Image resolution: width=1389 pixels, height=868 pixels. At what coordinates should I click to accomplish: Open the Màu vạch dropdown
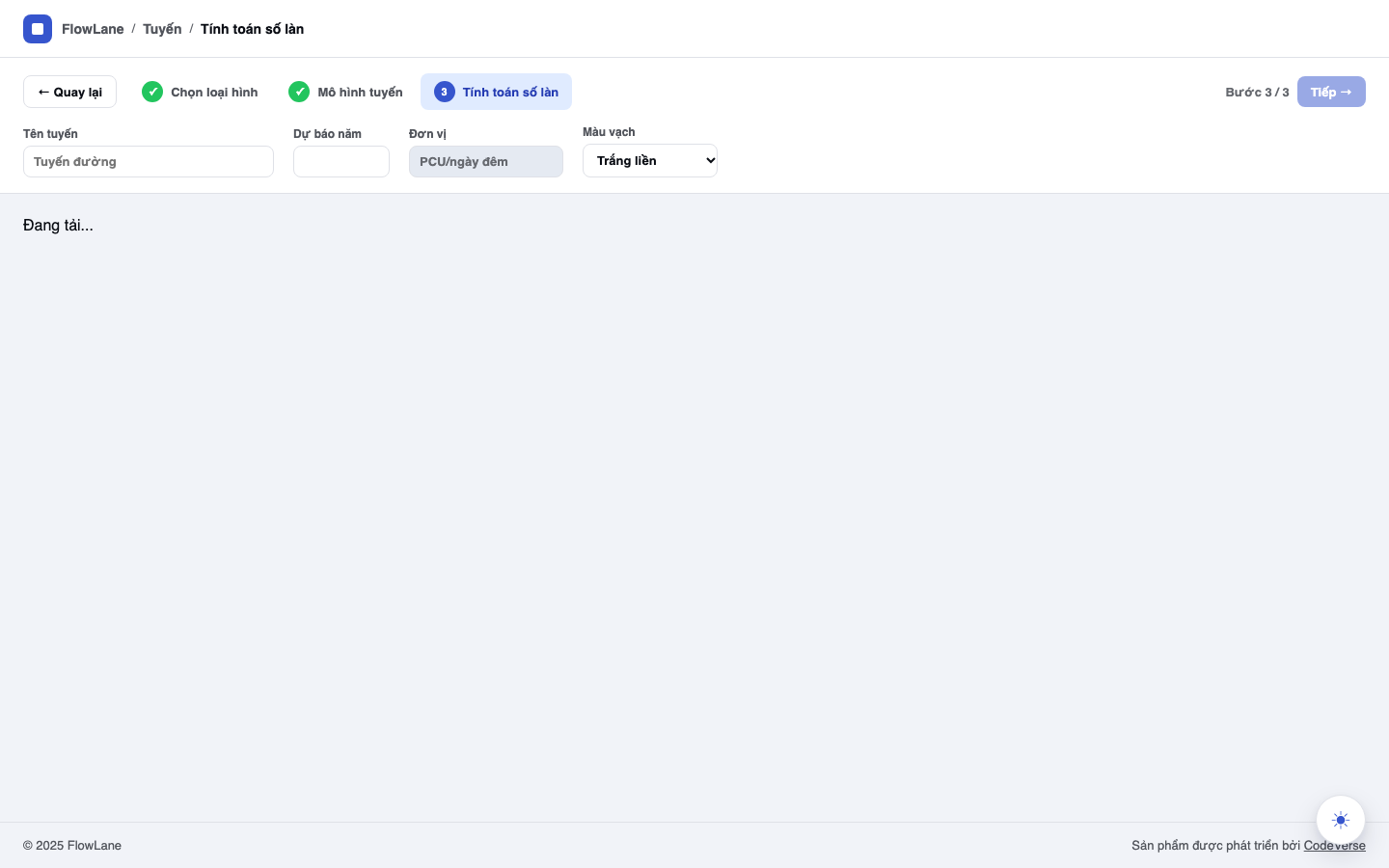(x=650, y=160)
